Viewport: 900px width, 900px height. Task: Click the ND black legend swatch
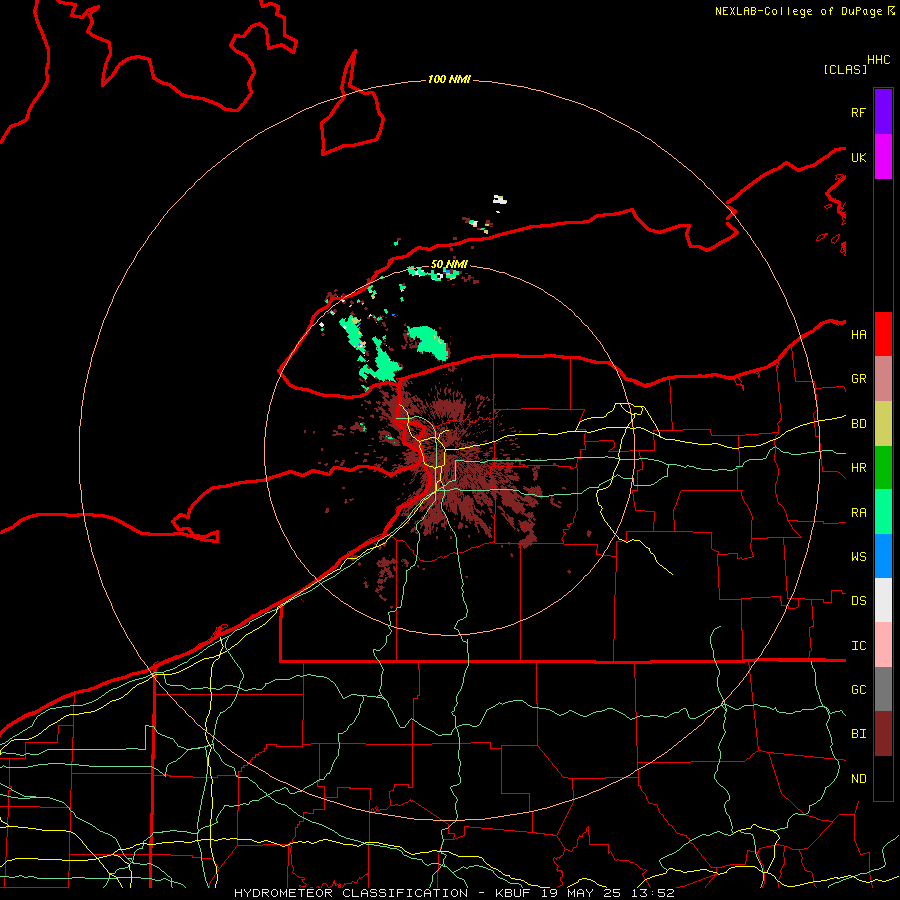[883, 778]
